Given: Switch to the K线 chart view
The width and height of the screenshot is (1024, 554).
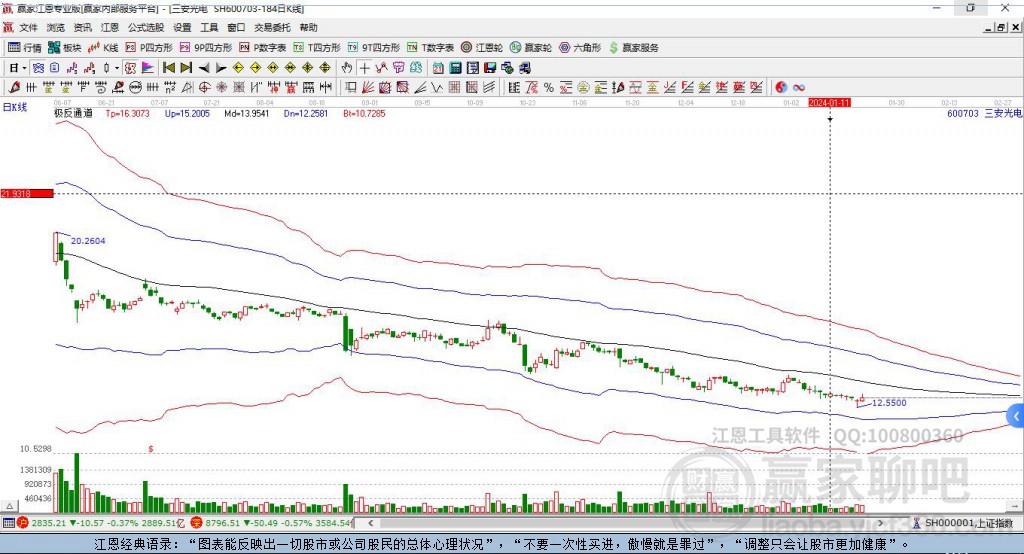Looking at the screenshot, I should (103, 48).
